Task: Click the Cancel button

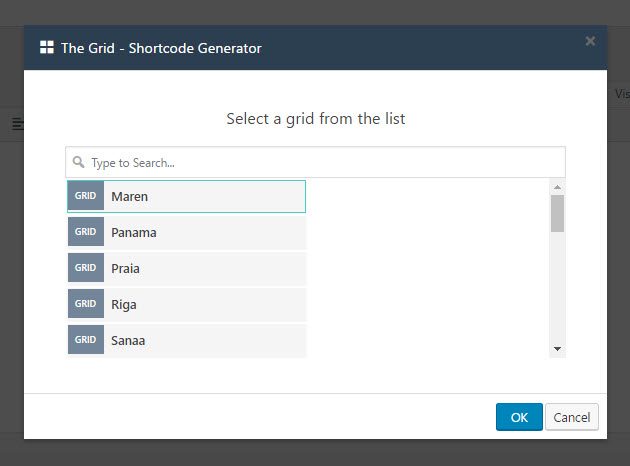Action: pos(572,417)
